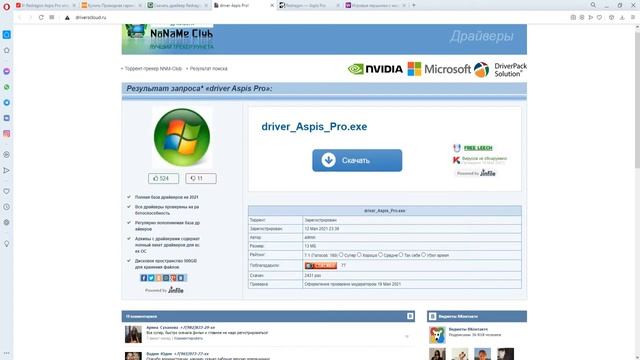The height and width of the screenshot is (360, 640).
Task: Open the search tabs magnifier icon
Action: (x=593, y=5)
